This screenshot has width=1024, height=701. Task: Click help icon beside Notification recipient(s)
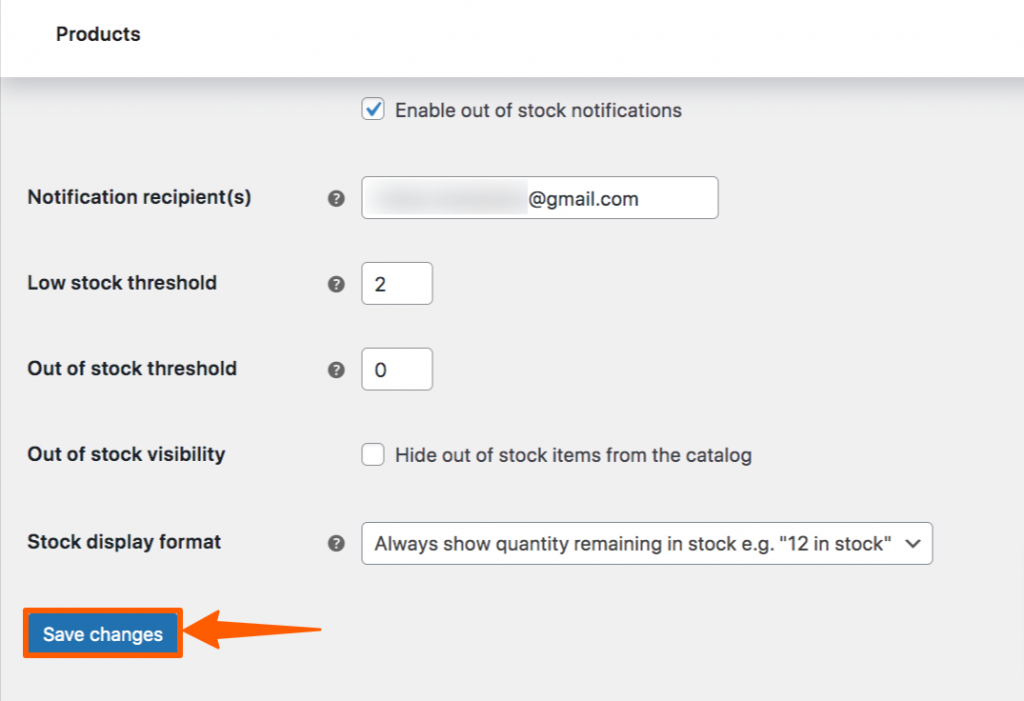pos(336,199)
